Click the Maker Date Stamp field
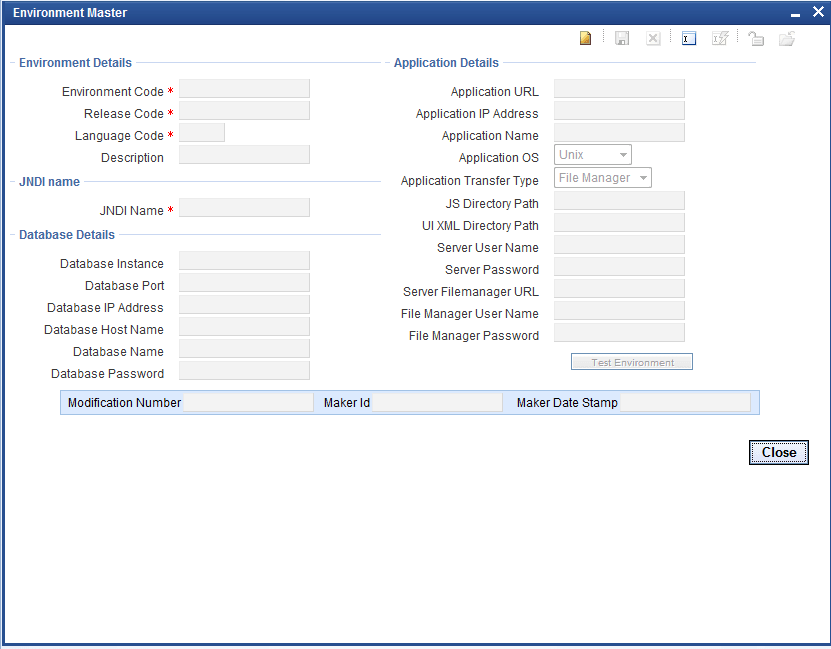The width and height of the screenshot is (831, 649). pos(685,403)
